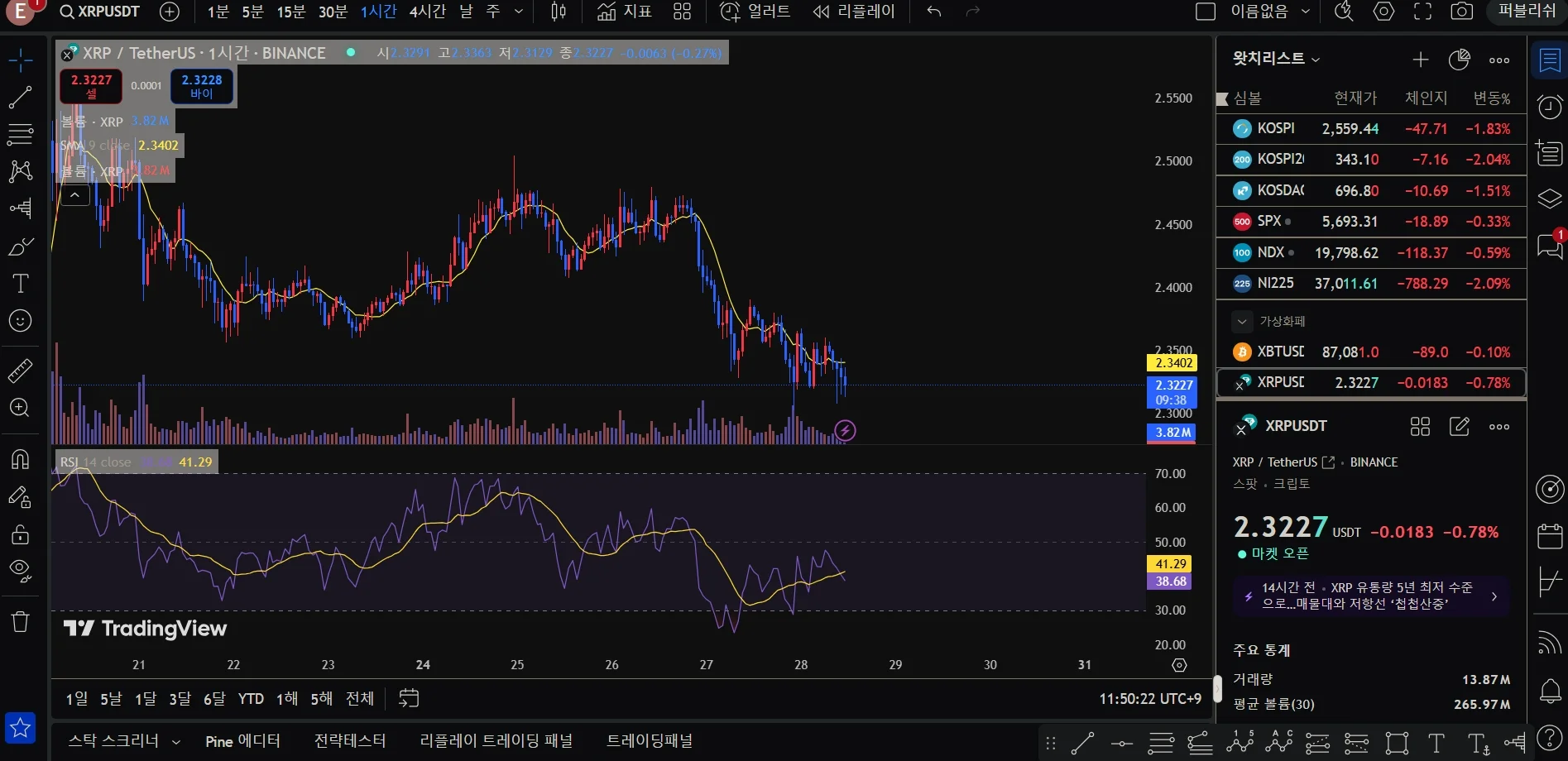Take a chart snapshot with camera icon
1568x761 pixels.
pyautogui.click(x=1462, y=12)
